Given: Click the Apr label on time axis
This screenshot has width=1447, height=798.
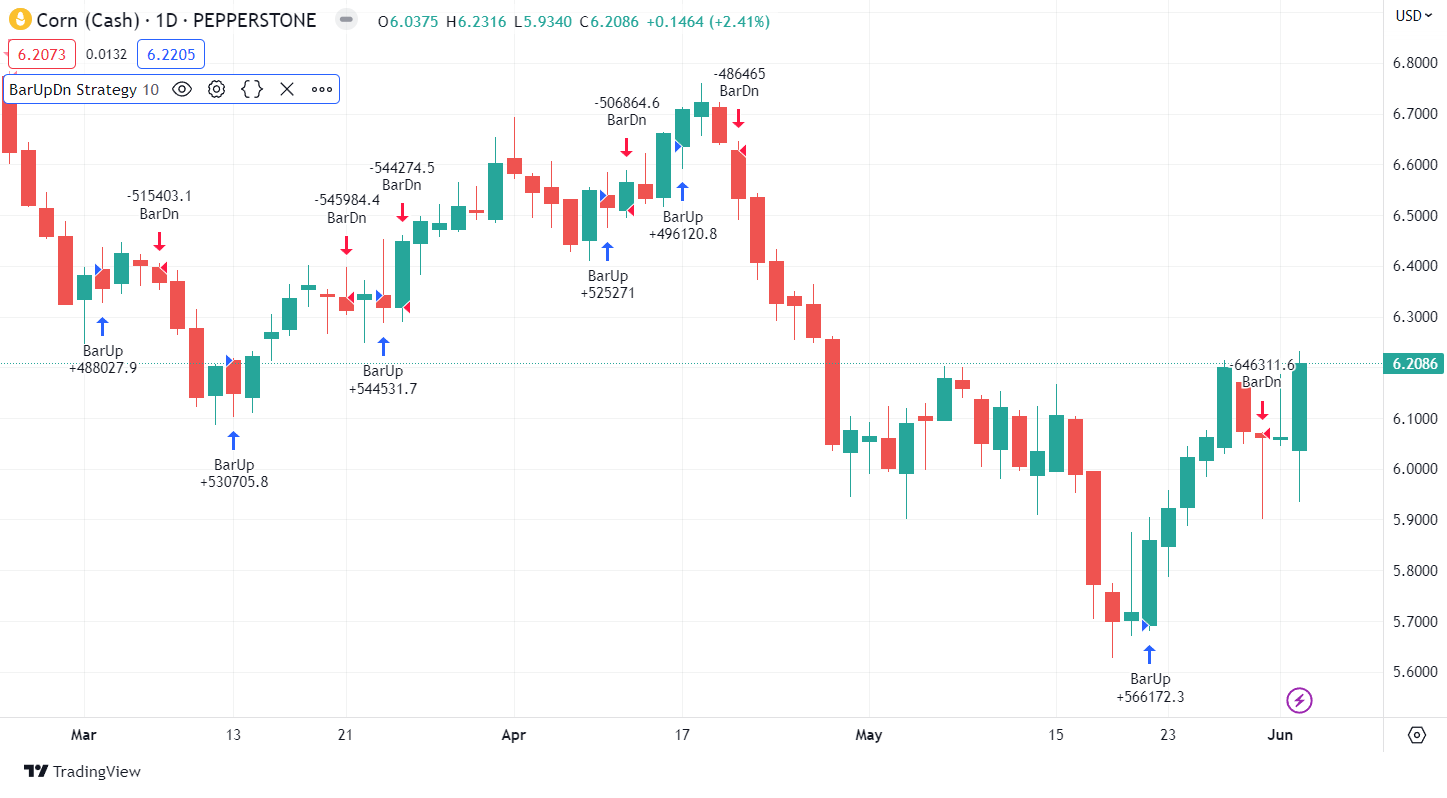Looking at the screenshot, I should pos(513,735).
